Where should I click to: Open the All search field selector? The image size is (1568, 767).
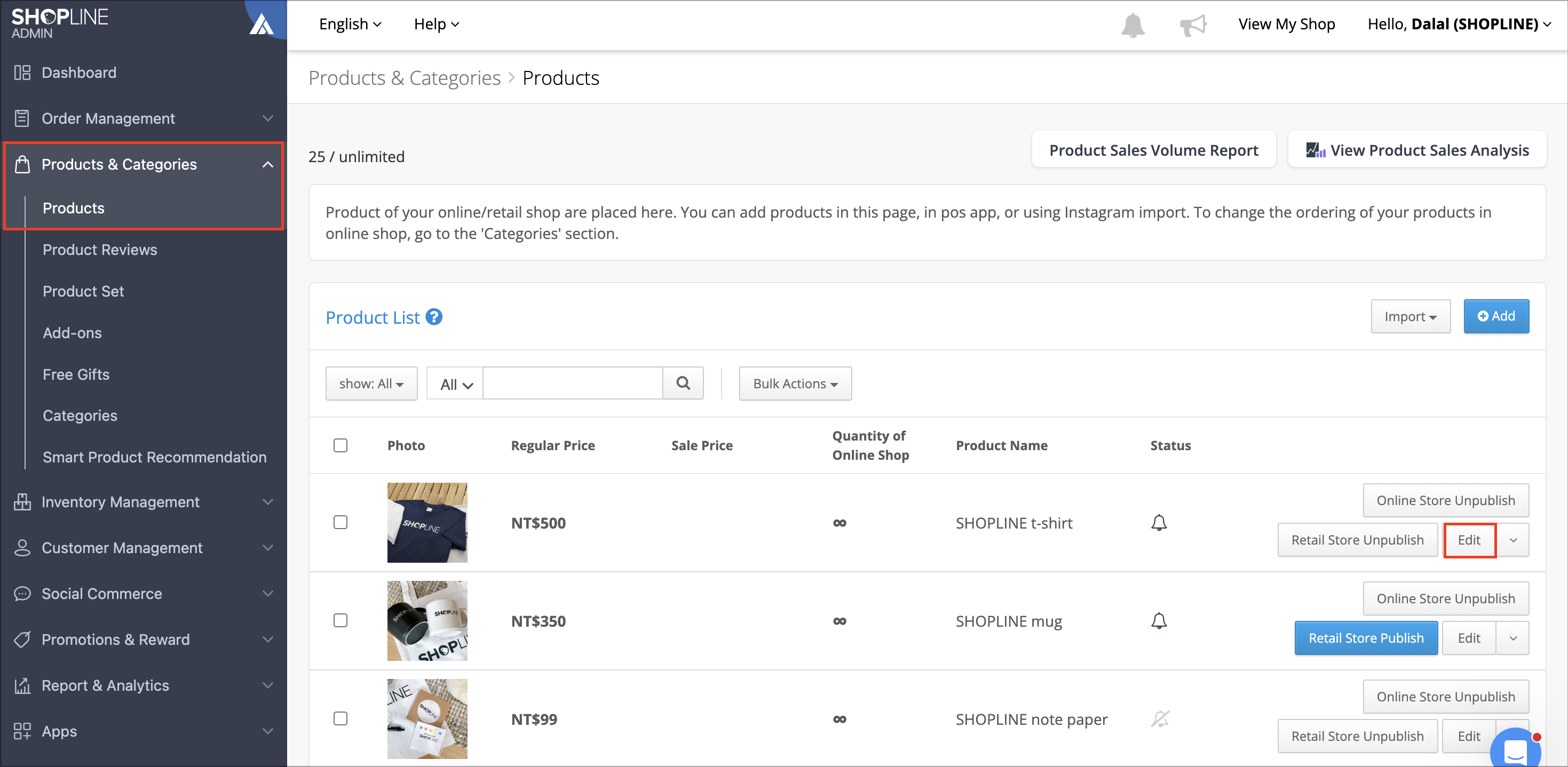[455, 384]
